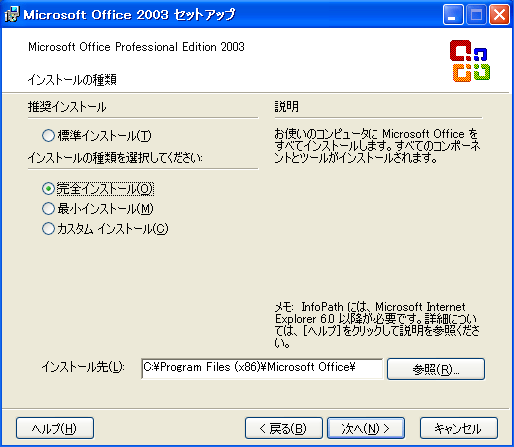This screenshot has height=447, width=514.
Task: Click the Microsoft Office logo icon
Action: click(x=470, y=61)
